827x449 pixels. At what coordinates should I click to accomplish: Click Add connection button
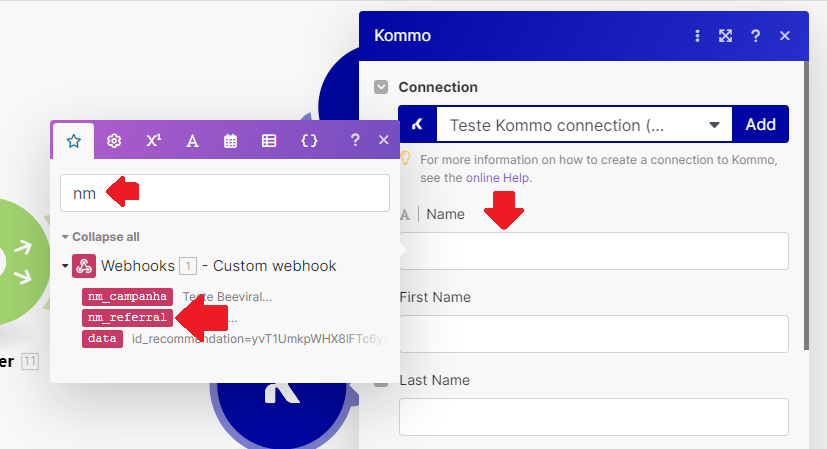click(761, 125)
